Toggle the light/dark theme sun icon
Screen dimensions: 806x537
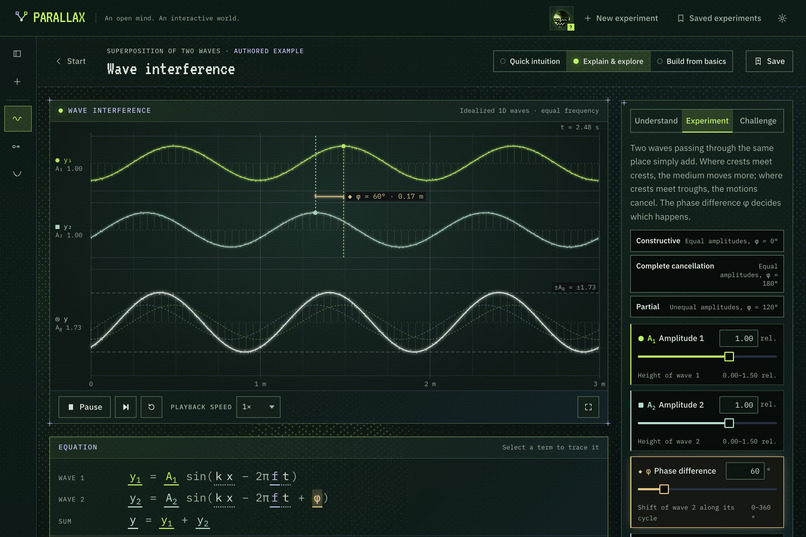(782, 18)
